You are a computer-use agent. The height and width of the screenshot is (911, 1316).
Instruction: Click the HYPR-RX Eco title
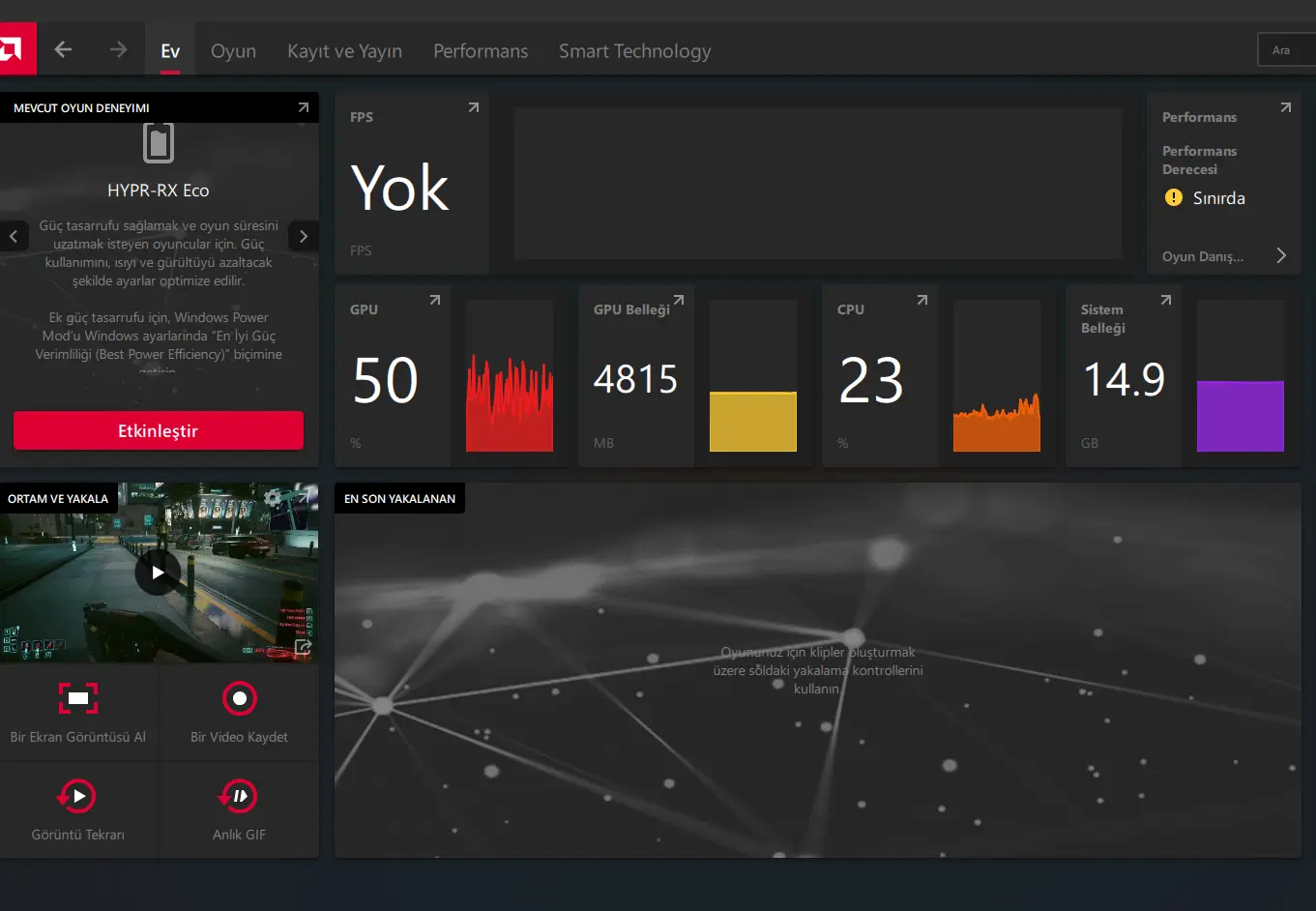tap(159, 191)
